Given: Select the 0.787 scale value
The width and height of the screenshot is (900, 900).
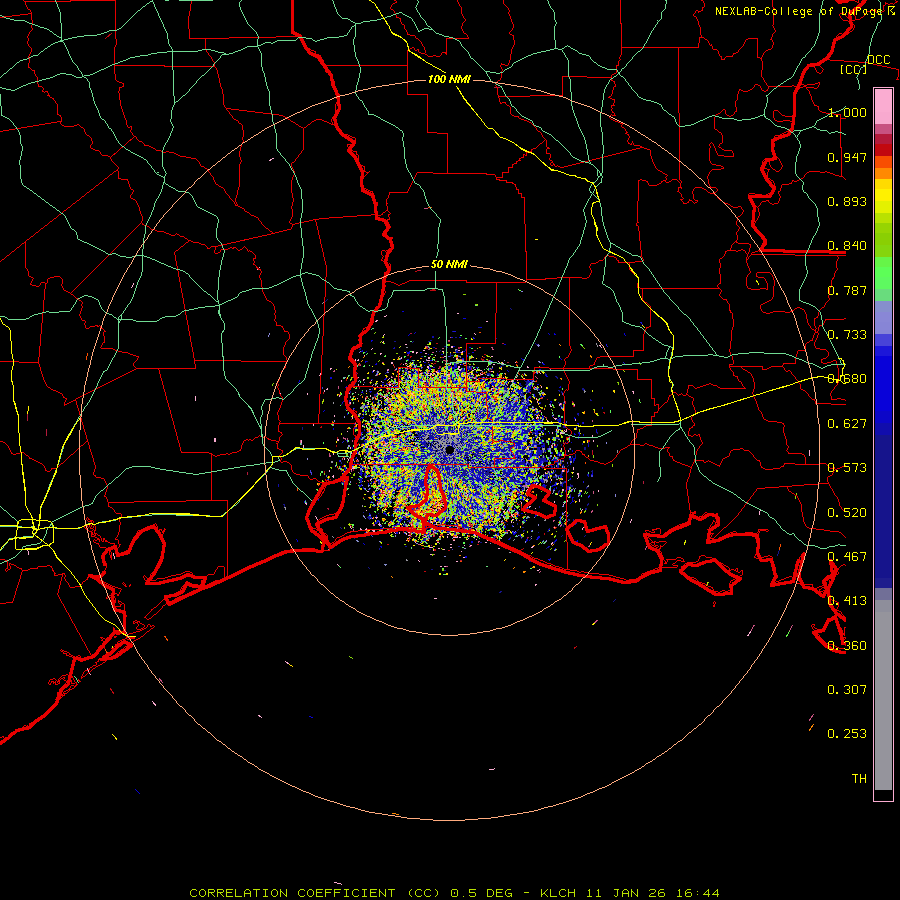Looking at the screenshot, I should click(847, 290).
